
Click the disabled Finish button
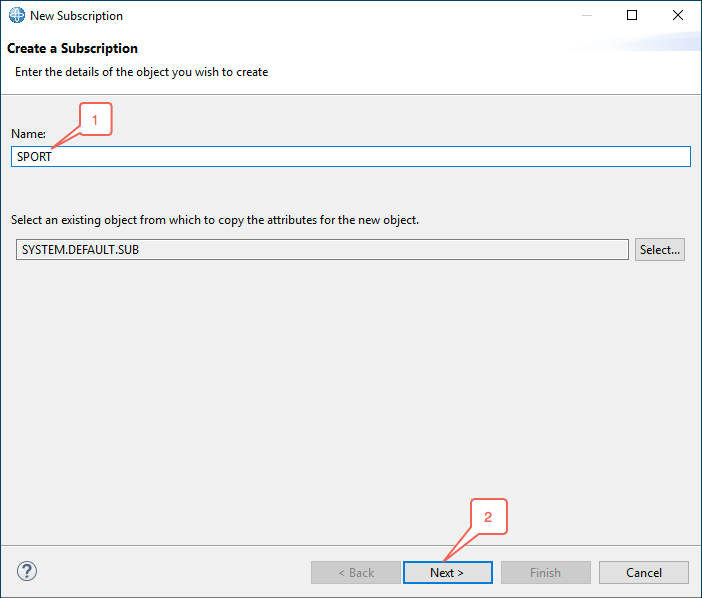(x=546, y=572)
